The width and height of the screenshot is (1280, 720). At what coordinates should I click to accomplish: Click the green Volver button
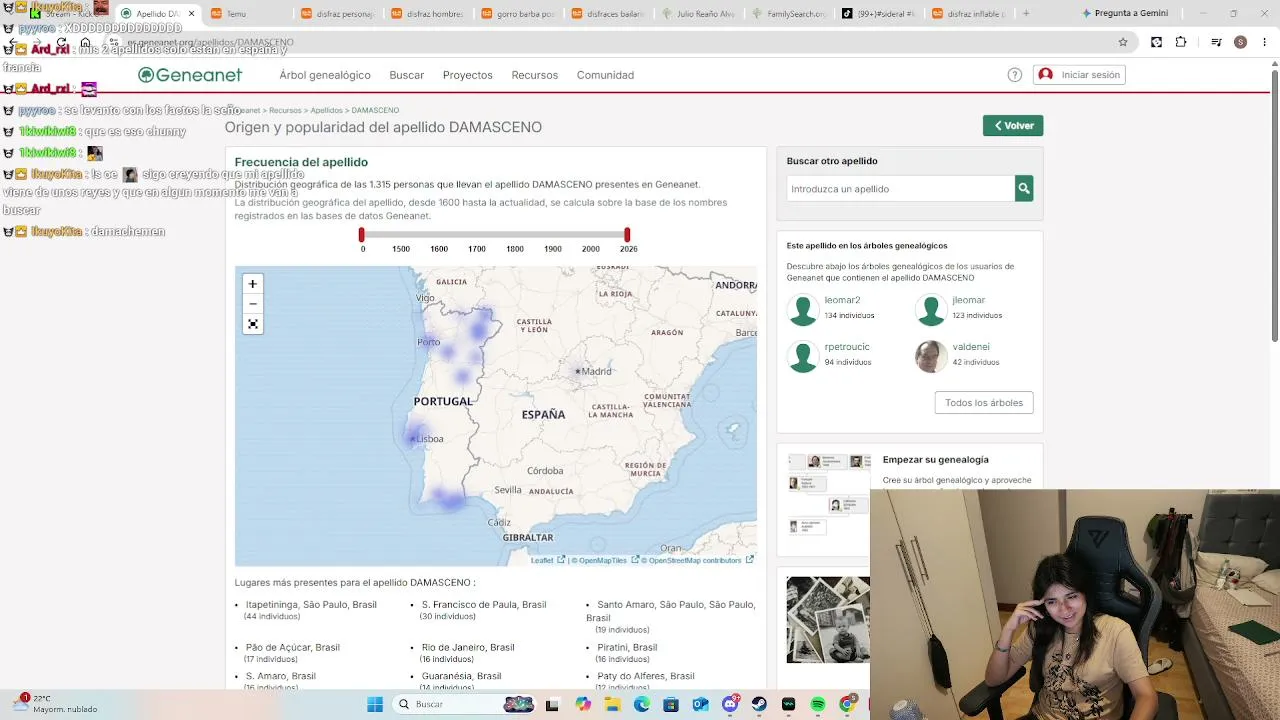(1013, 125)
